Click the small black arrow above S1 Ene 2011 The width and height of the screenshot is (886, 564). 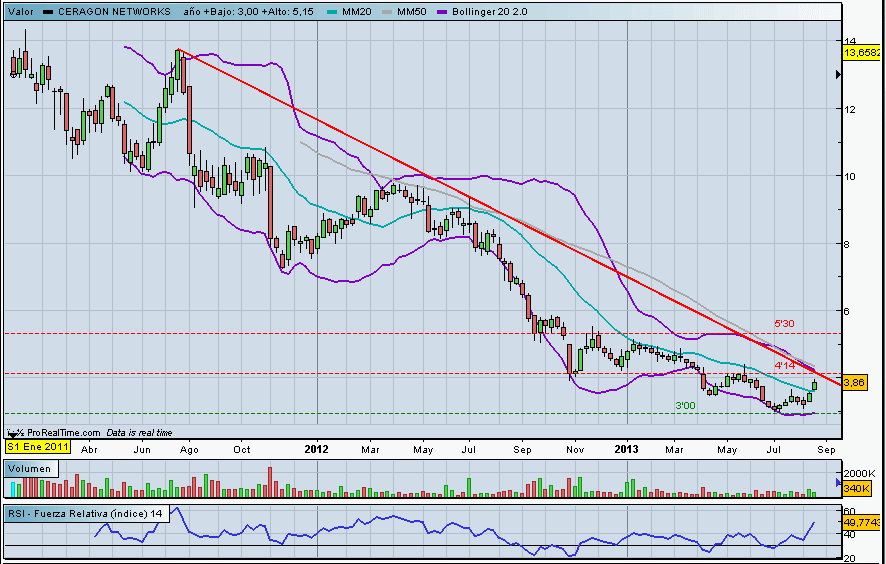tap(12, 435)
